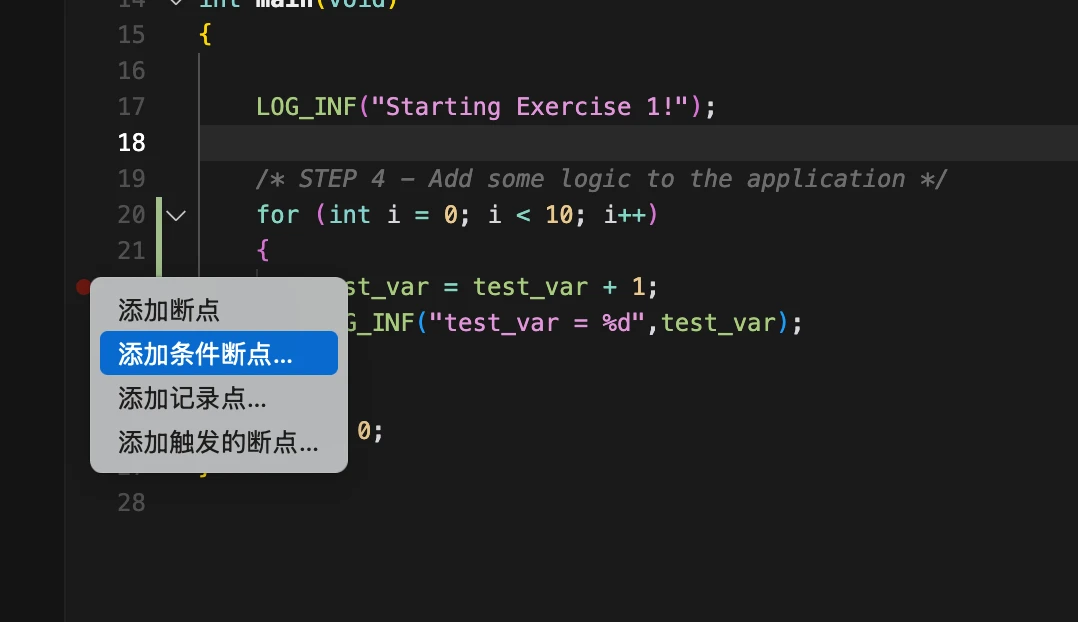Screen dimensions: 1078x622
Task: Click line number 17 in the gutter
Action: [131, 107]
